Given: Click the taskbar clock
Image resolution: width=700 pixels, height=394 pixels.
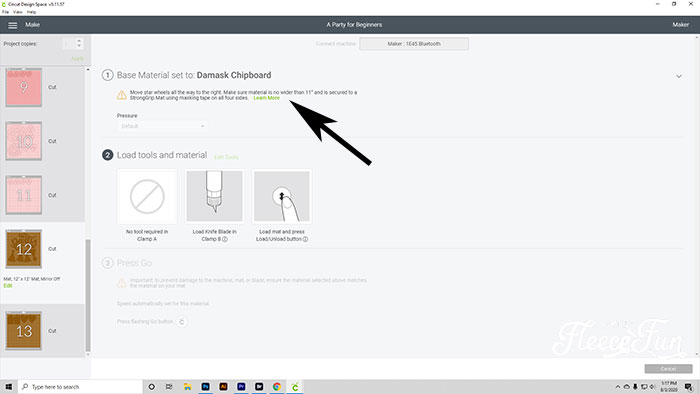Looking at the screenshot, I should coord(669,387).
